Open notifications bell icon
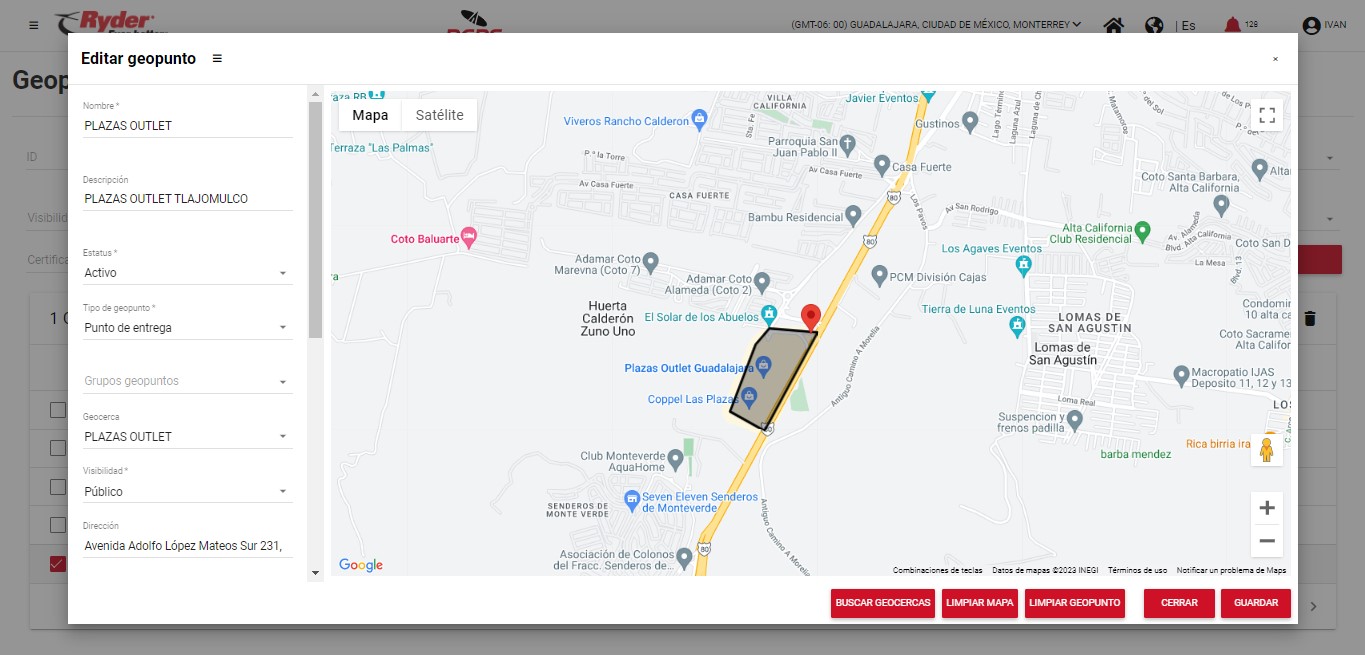Image resolution: width=1365 pixels, height=655 pixels. (1232, 25)
